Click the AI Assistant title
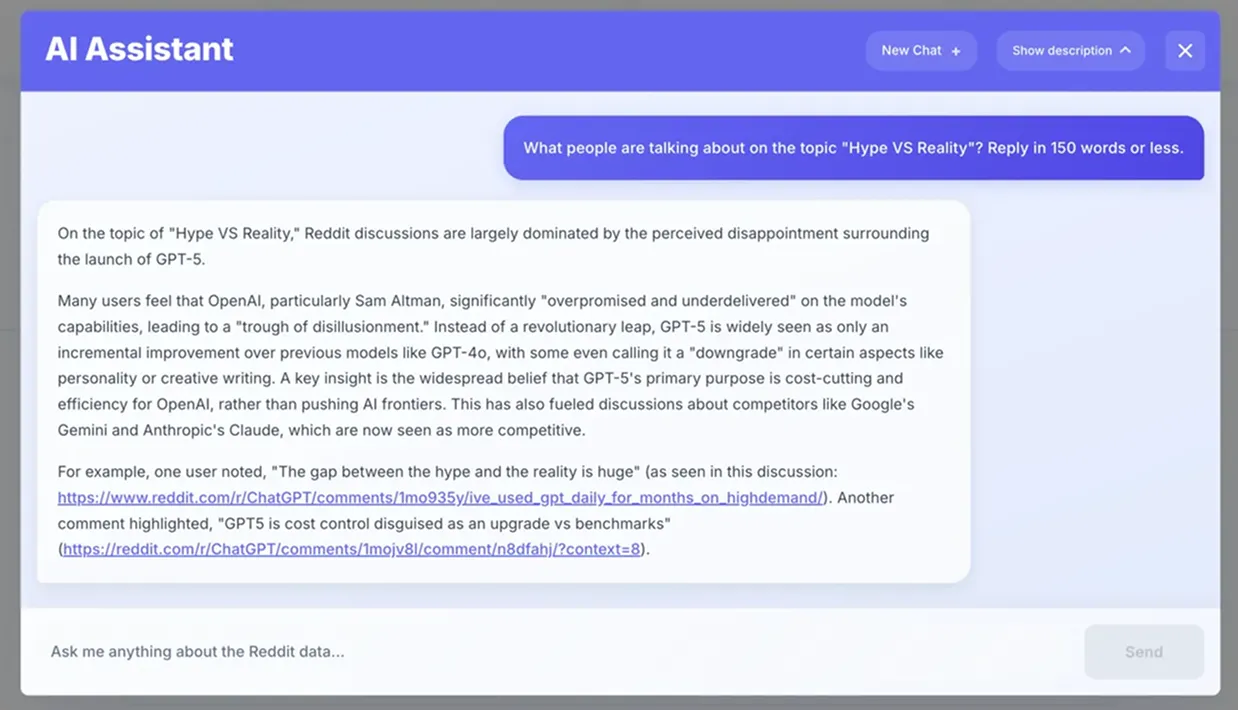The image size is (1238, 710). coord(139,49)
